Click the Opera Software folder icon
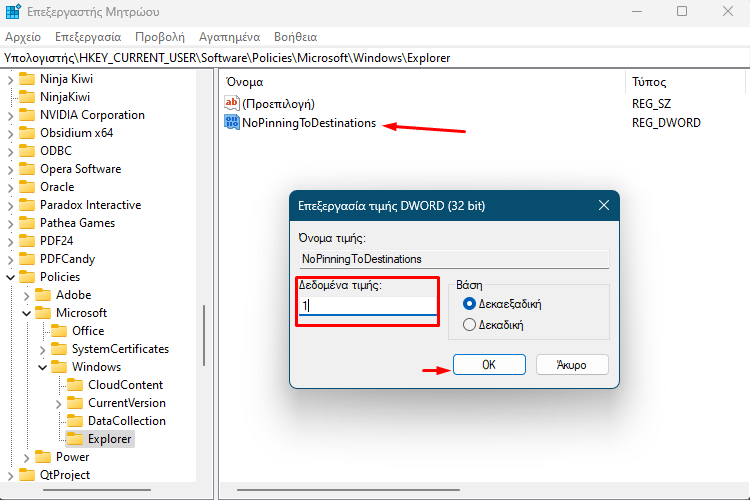The height and width of the screenshot is (500, 750). 27,169
